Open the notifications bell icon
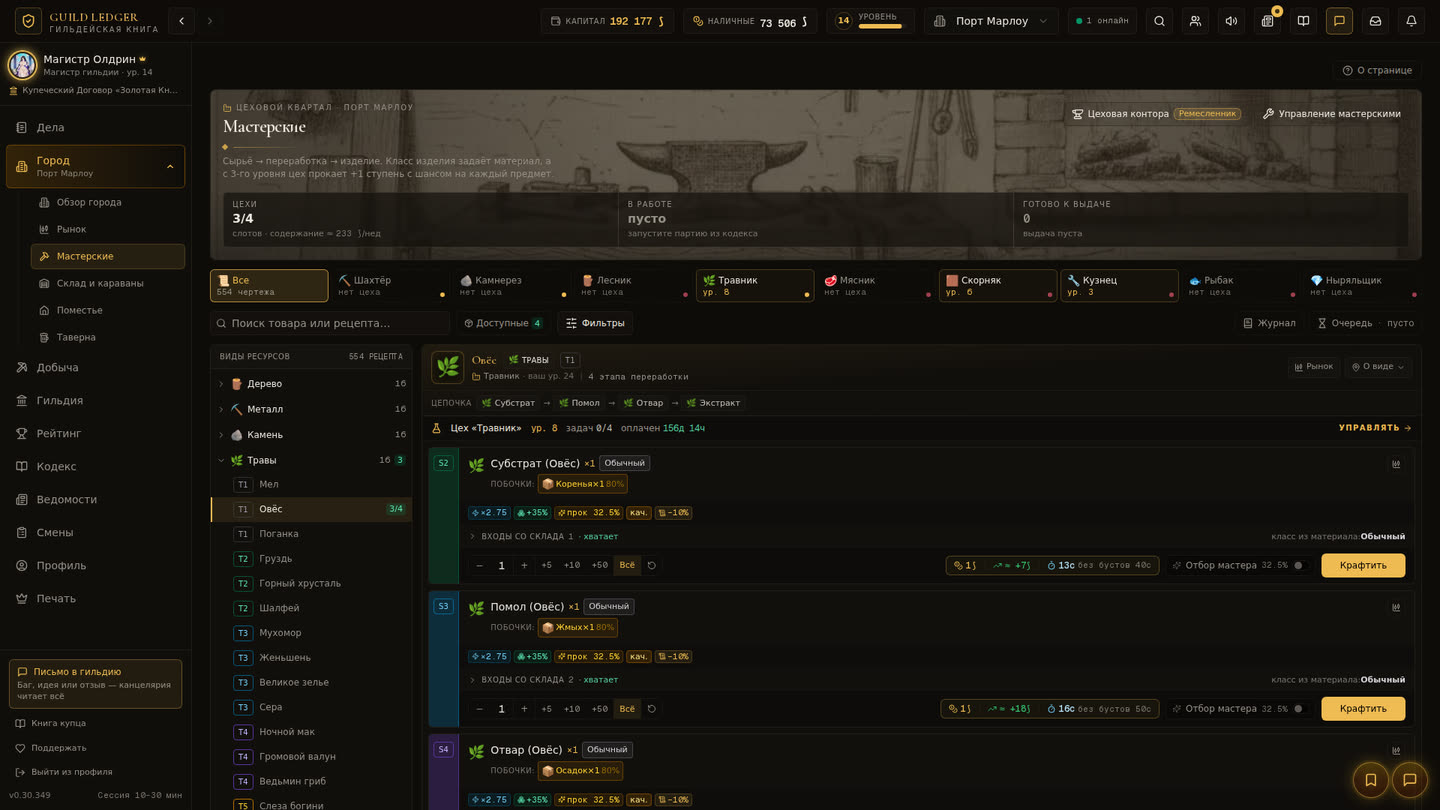Screen dimensions: 1440x810 (1411, 21)
